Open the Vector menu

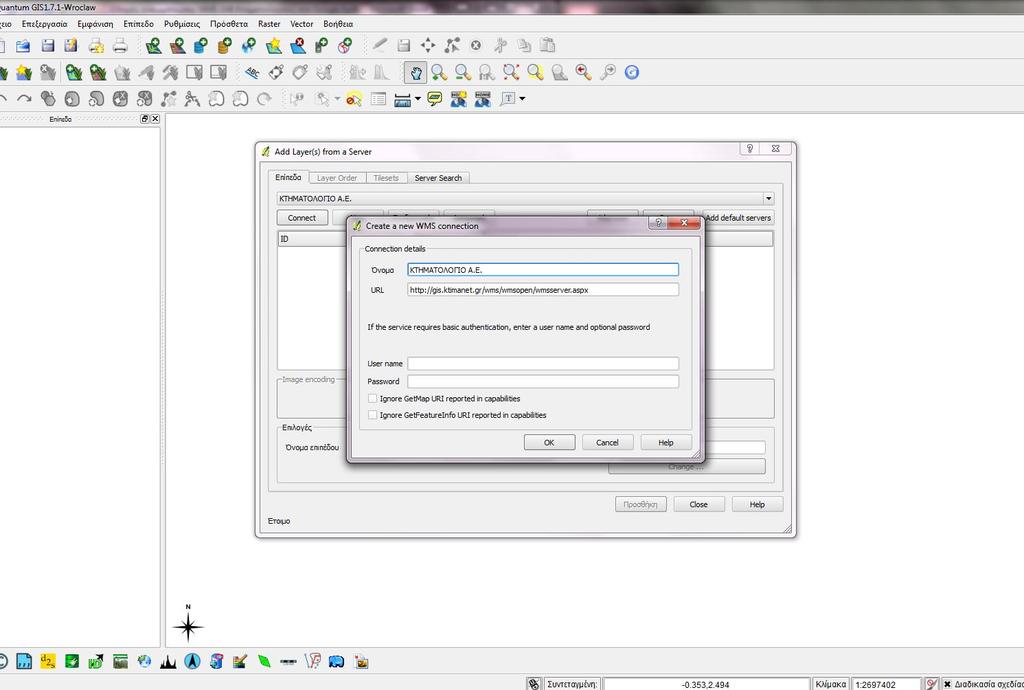(302, 24)
